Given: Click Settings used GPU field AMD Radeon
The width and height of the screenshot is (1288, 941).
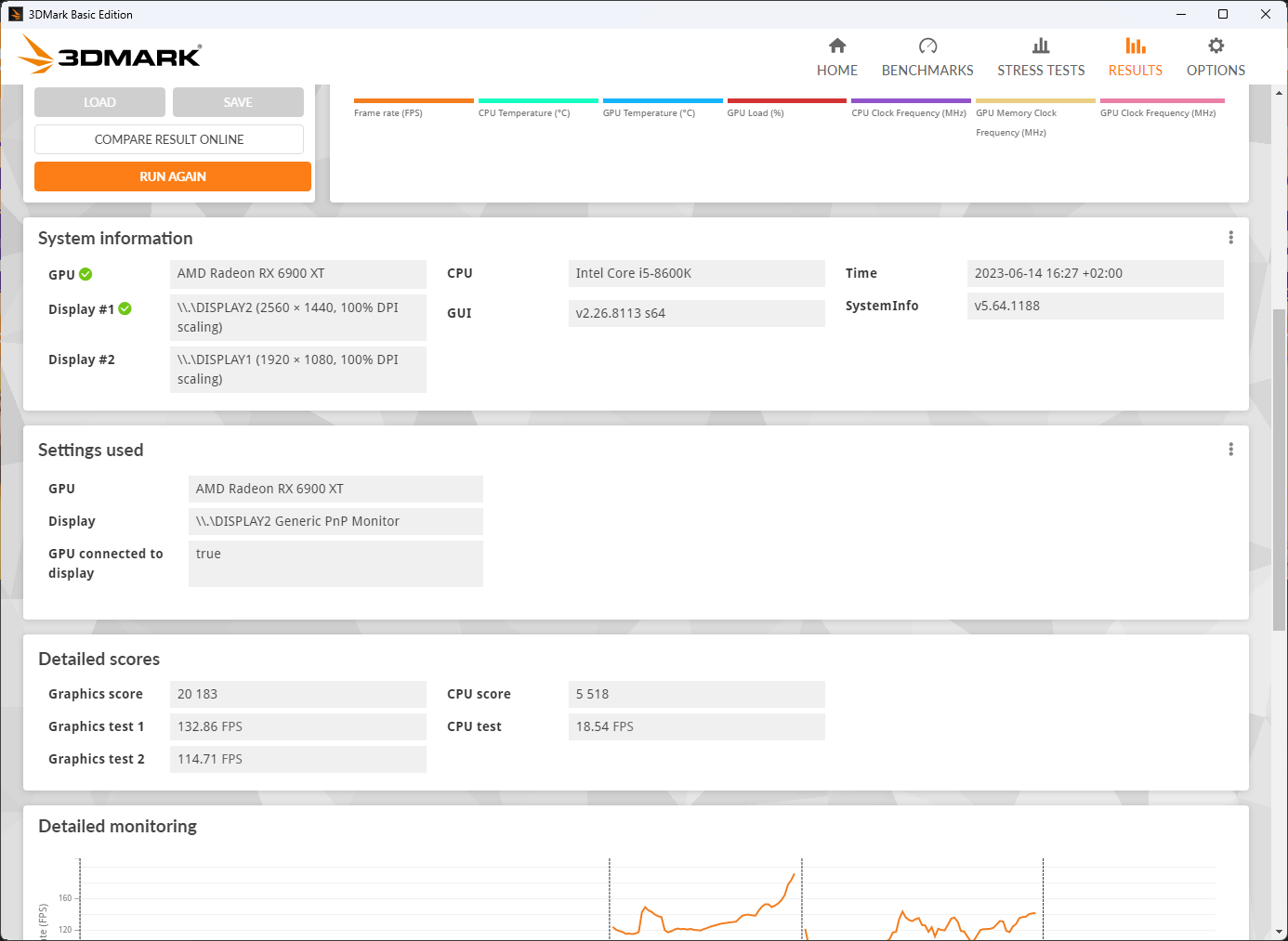Looking at the screenshot, I should [x=335, y=489].
